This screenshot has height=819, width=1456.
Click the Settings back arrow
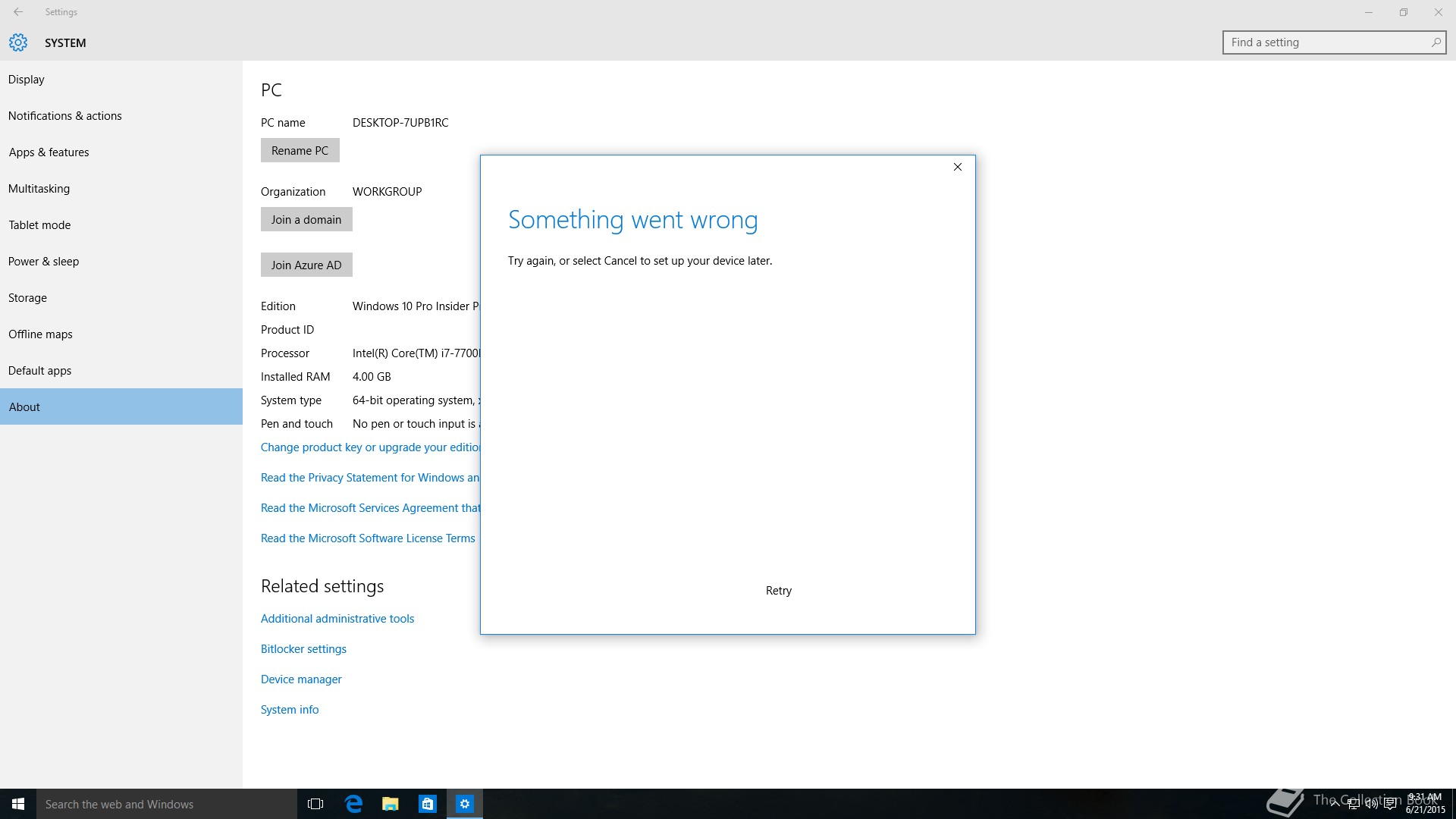(18, 12)
